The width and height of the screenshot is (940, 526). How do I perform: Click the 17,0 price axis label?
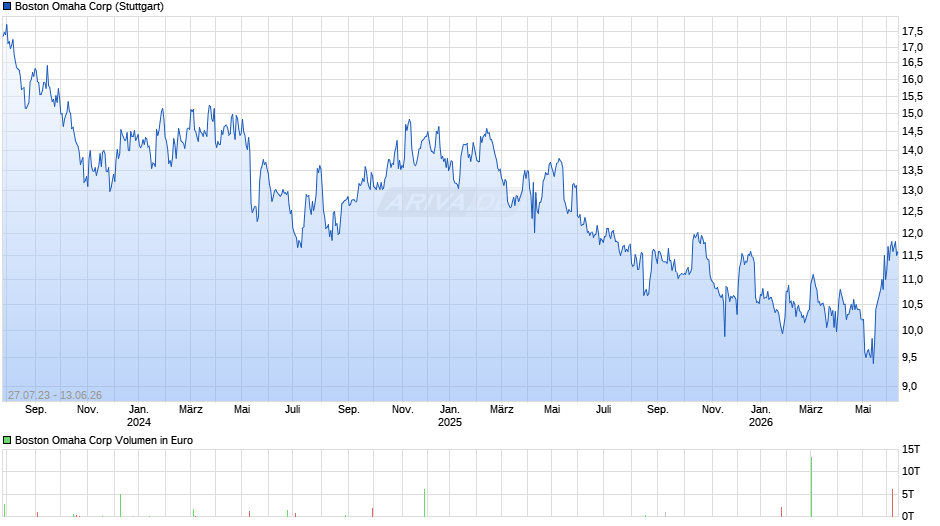pyautogui.click(x=912, y=47)
